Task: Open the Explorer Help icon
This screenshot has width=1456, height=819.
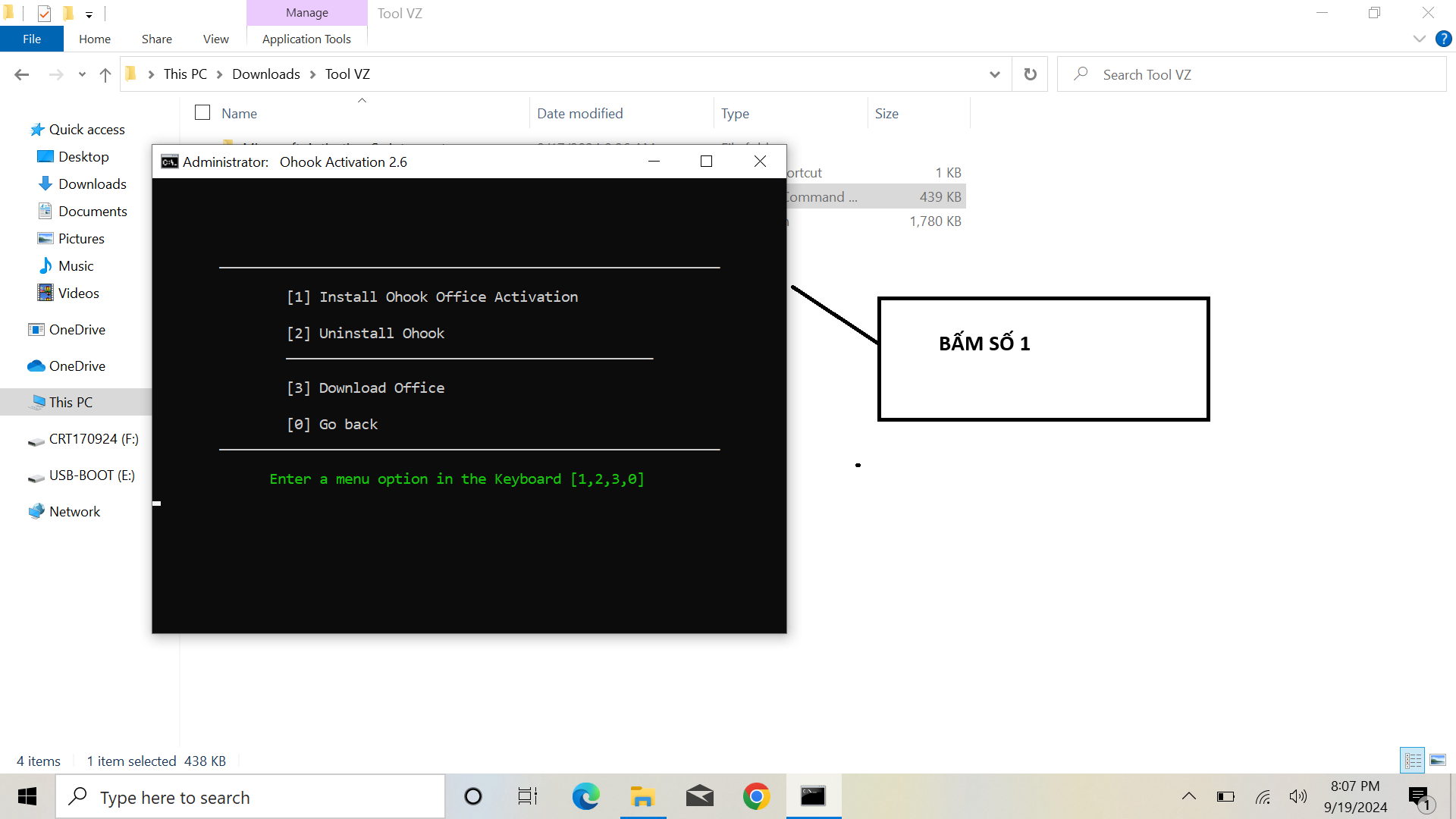Action: [1443, 39]
